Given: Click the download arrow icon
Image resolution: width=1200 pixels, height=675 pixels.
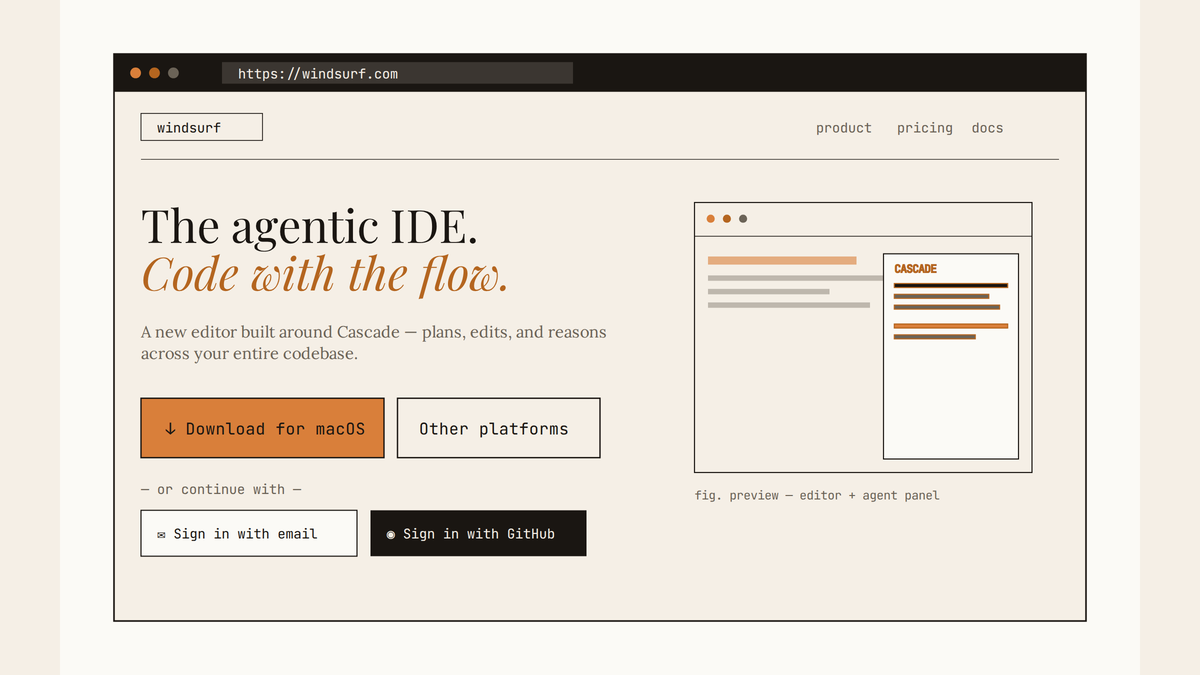Looking at the screenshot, I should click(170, 429).
